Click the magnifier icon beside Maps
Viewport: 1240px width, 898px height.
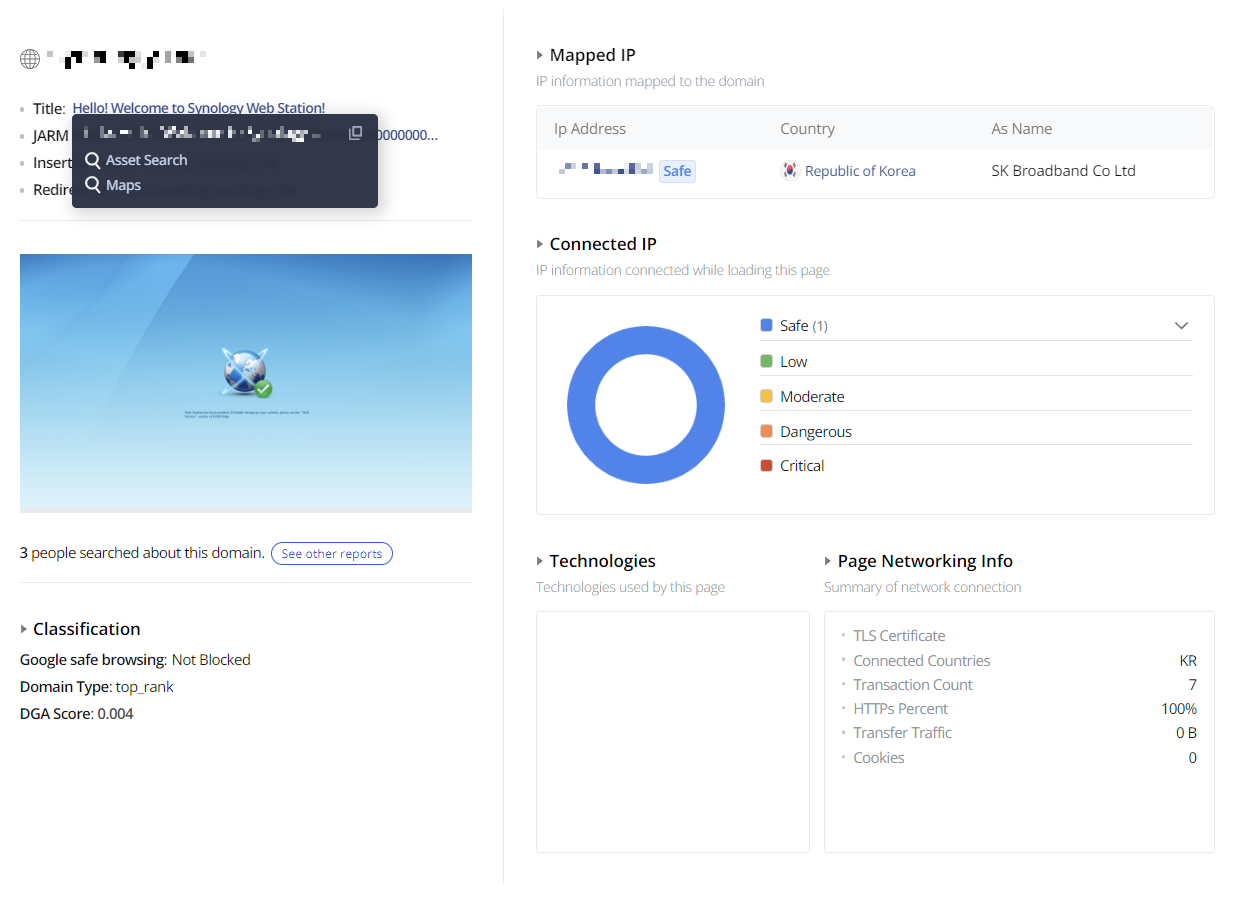[93, 185]
